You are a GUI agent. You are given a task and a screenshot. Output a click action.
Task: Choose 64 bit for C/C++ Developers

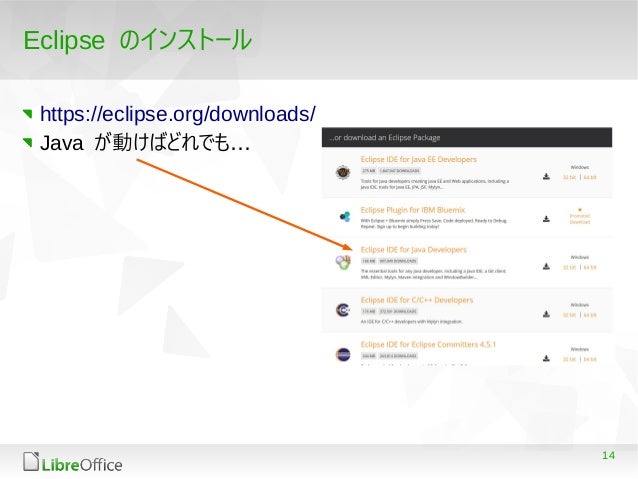[x=590, y=315]
